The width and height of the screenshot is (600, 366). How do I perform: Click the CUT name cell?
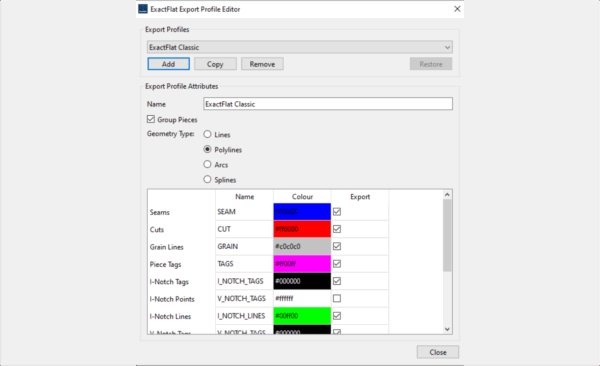coord(245,229)
